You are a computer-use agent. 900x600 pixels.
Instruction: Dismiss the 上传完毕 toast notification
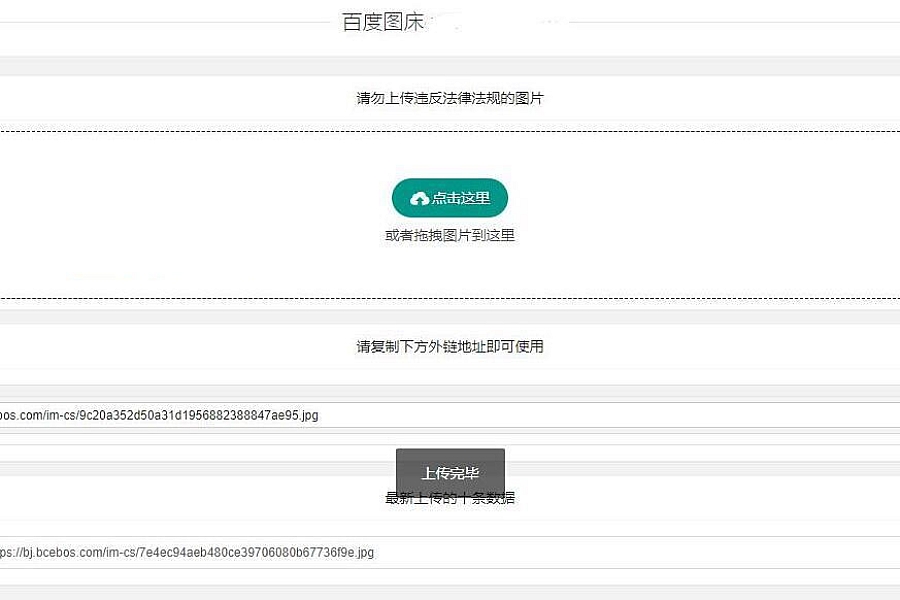coord(450,472)
